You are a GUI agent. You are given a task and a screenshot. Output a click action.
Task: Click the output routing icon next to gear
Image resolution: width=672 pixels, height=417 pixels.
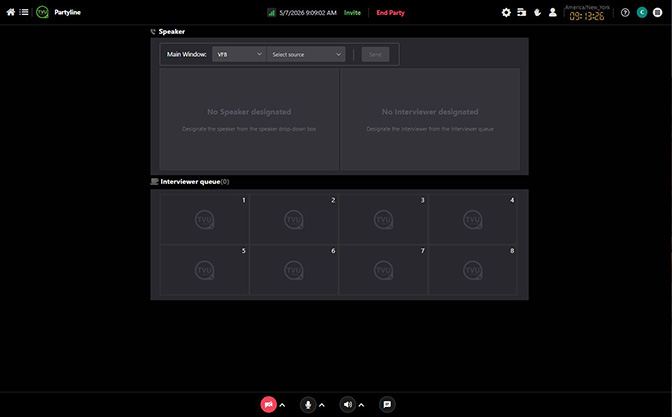(x=522, y=12)
